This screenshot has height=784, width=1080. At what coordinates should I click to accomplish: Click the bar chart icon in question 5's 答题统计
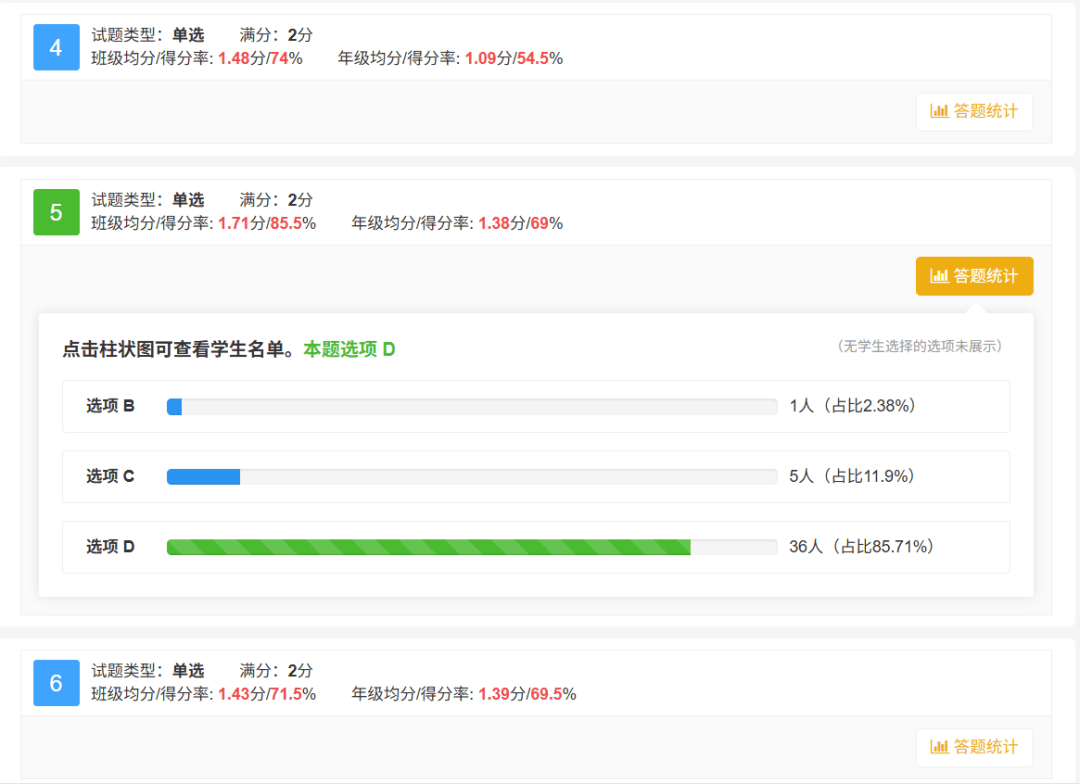coord(939,276)
